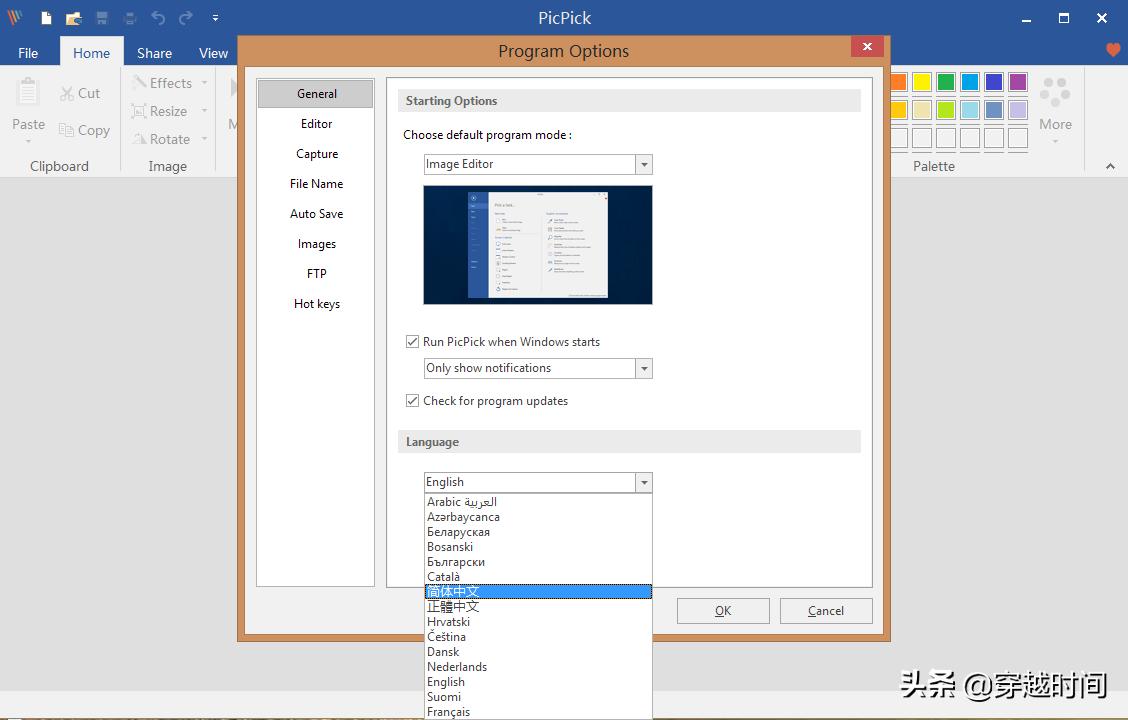Image resolution: width=1128 pixels, height=720 pixels.
Task: Click the orange heart icon
Action: [x=1113, y=50]
